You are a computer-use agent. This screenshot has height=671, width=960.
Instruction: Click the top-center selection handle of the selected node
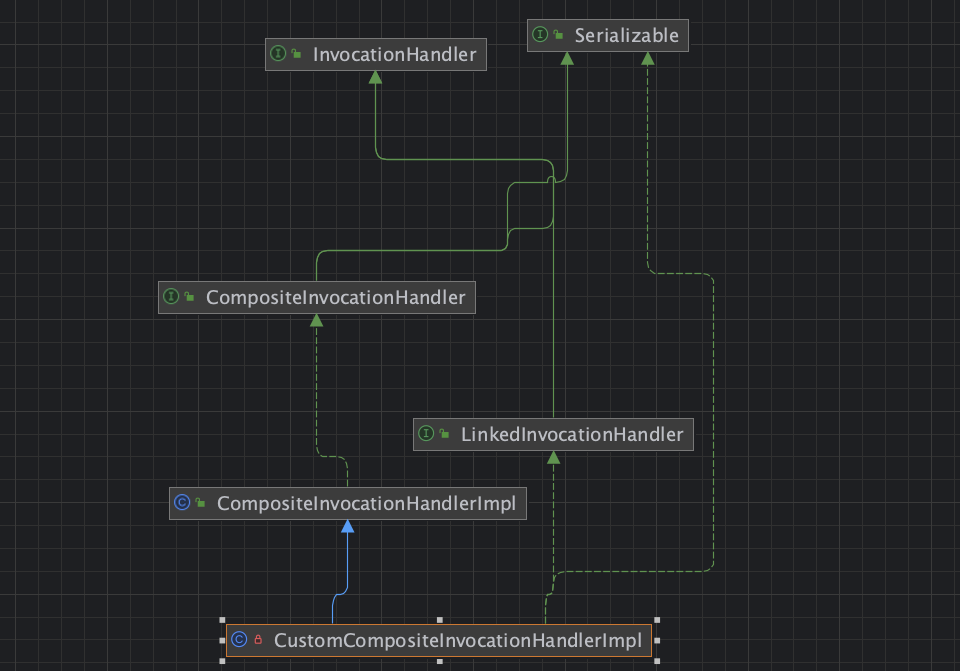(x=439, y=620)
